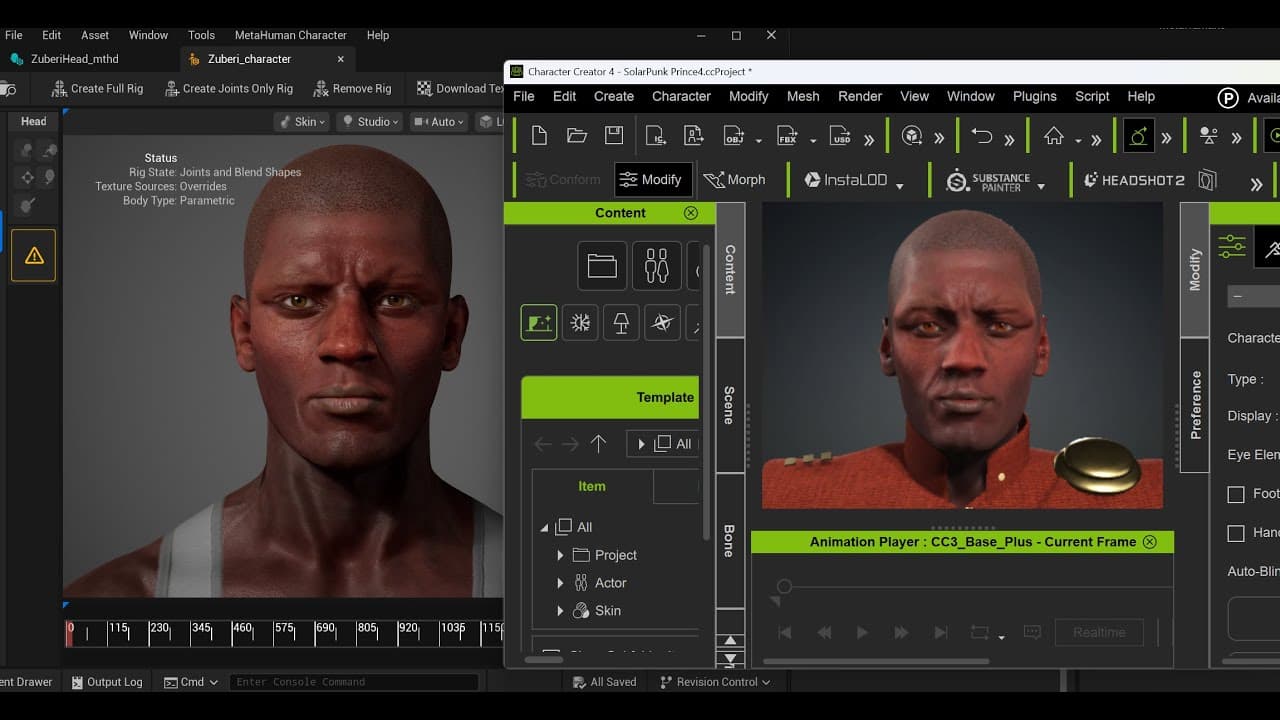
Task: Click the Undo arrow icon
Action: click(x=982, y=136)
